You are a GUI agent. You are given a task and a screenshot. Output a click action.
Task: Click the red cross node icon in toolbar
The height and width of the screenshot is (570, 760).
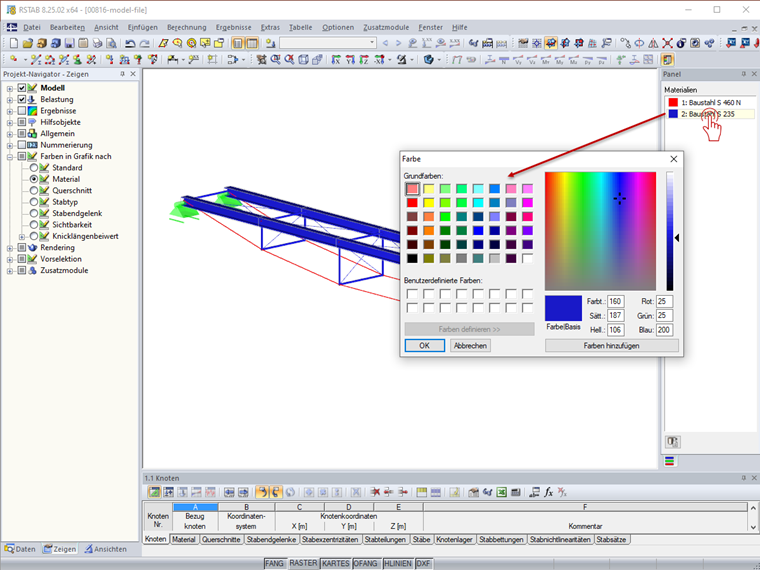(667, 44)
